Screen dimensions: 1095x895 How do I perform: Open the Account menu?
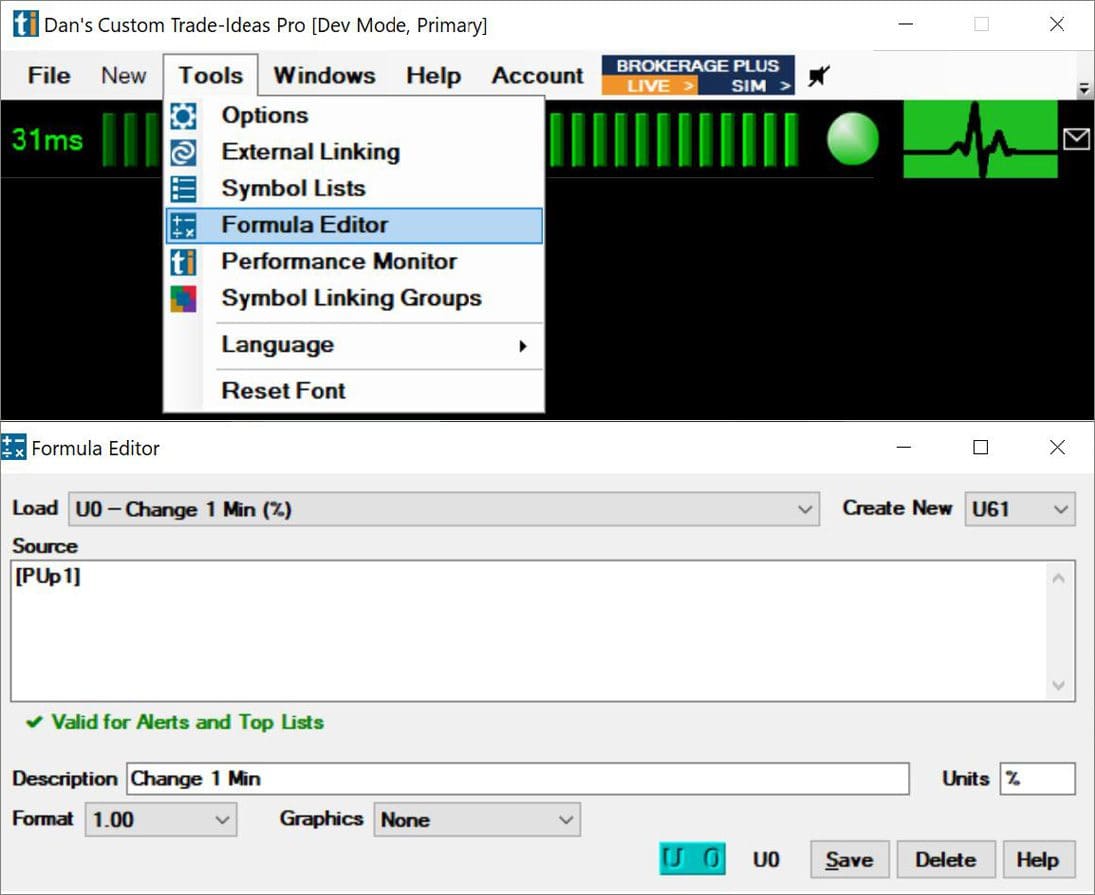(537, 75)
